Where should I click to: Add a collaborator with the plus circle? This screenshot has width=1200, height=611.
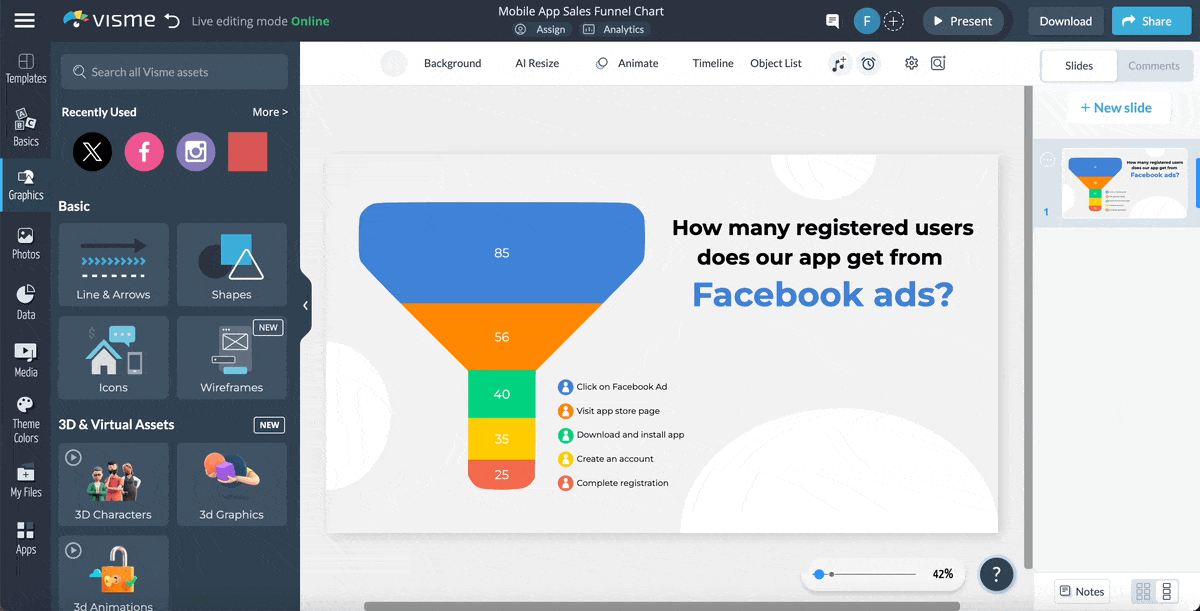894,21
